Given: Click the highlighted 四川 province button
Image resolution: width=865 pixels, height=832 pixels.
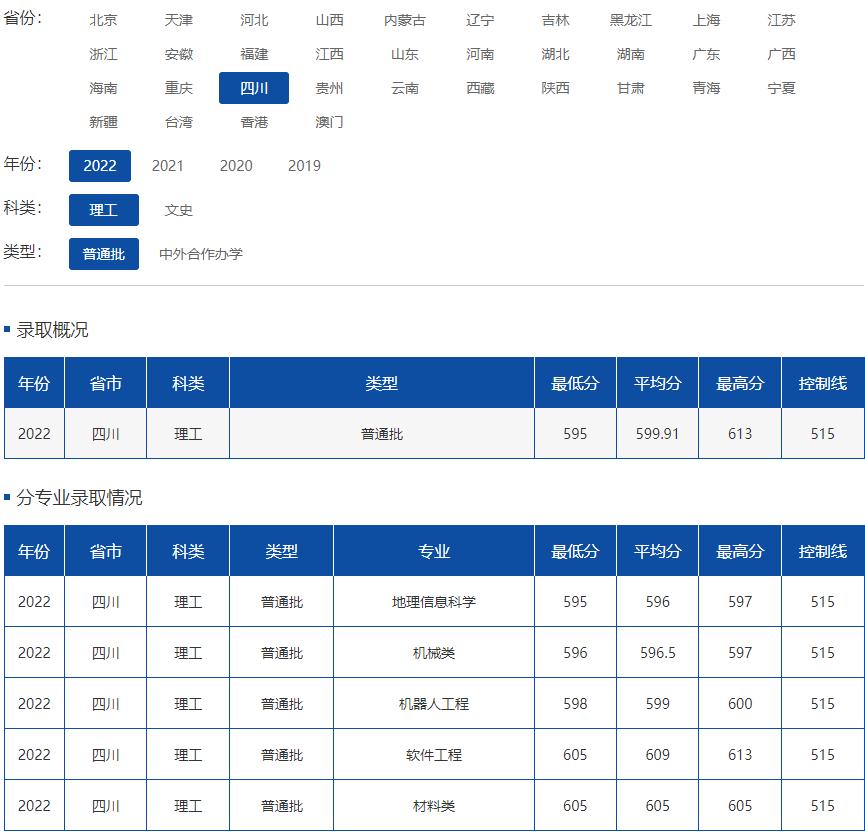Looking at the screenshot, I should pyautogui.click(x=254, y=87).
